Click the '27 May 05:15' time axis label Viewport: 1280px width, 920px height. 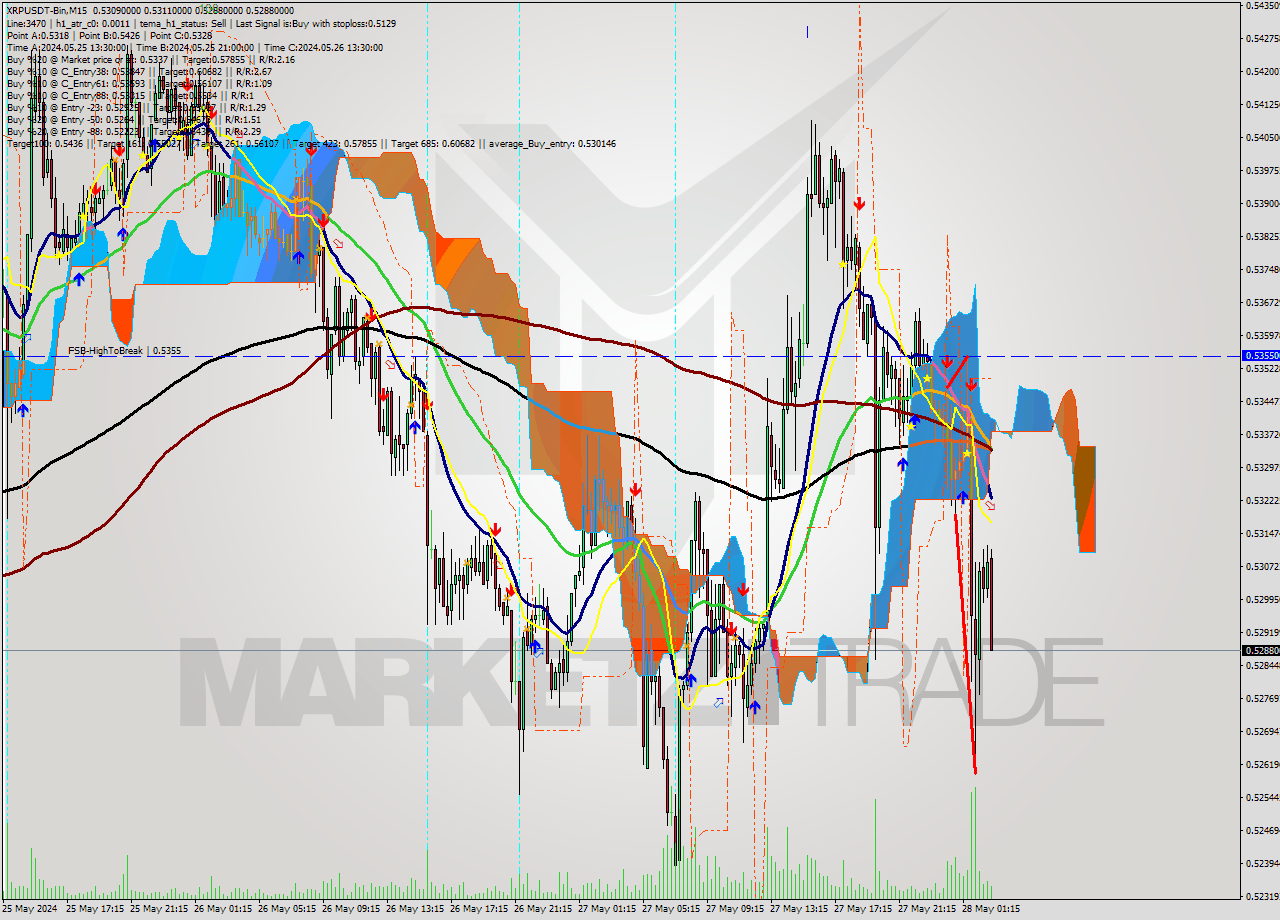click(671, 909)
